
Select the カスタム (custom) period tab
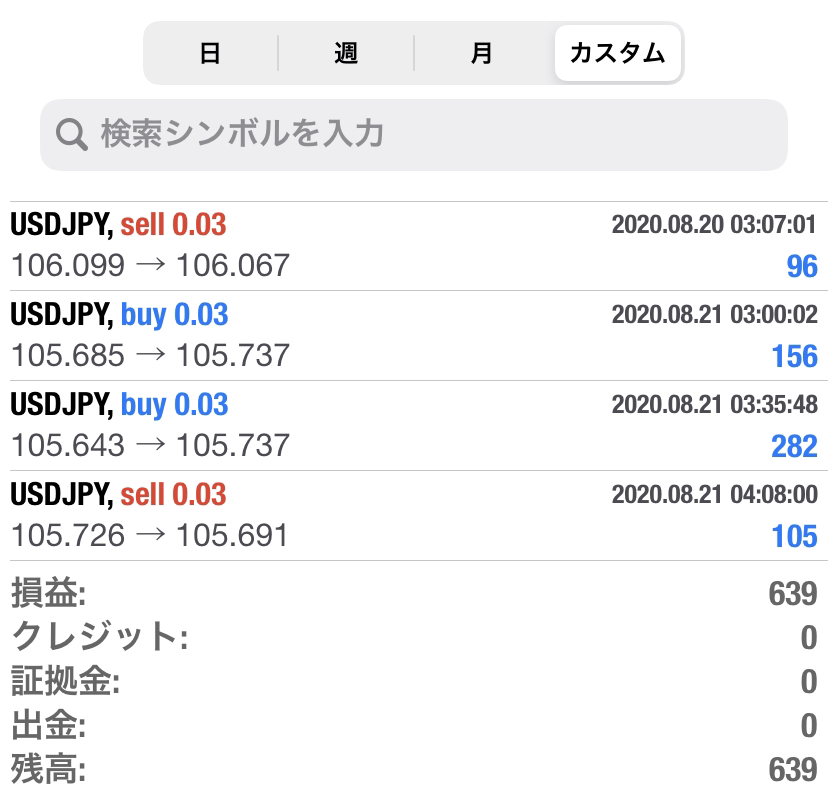[x=617, y=53]
